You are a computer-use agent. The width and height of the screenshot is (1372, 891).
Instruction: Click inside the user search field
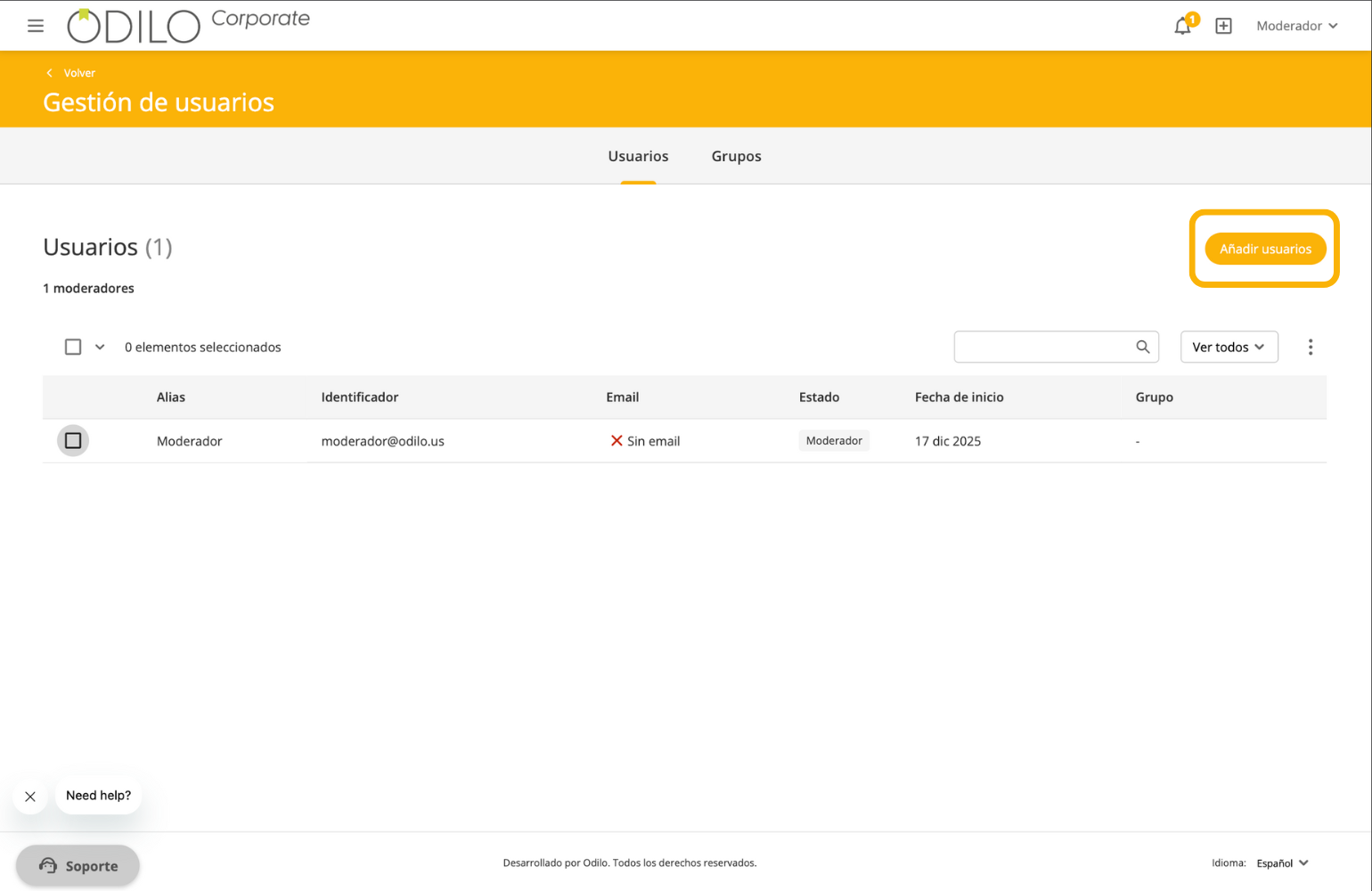[1042, 347]
